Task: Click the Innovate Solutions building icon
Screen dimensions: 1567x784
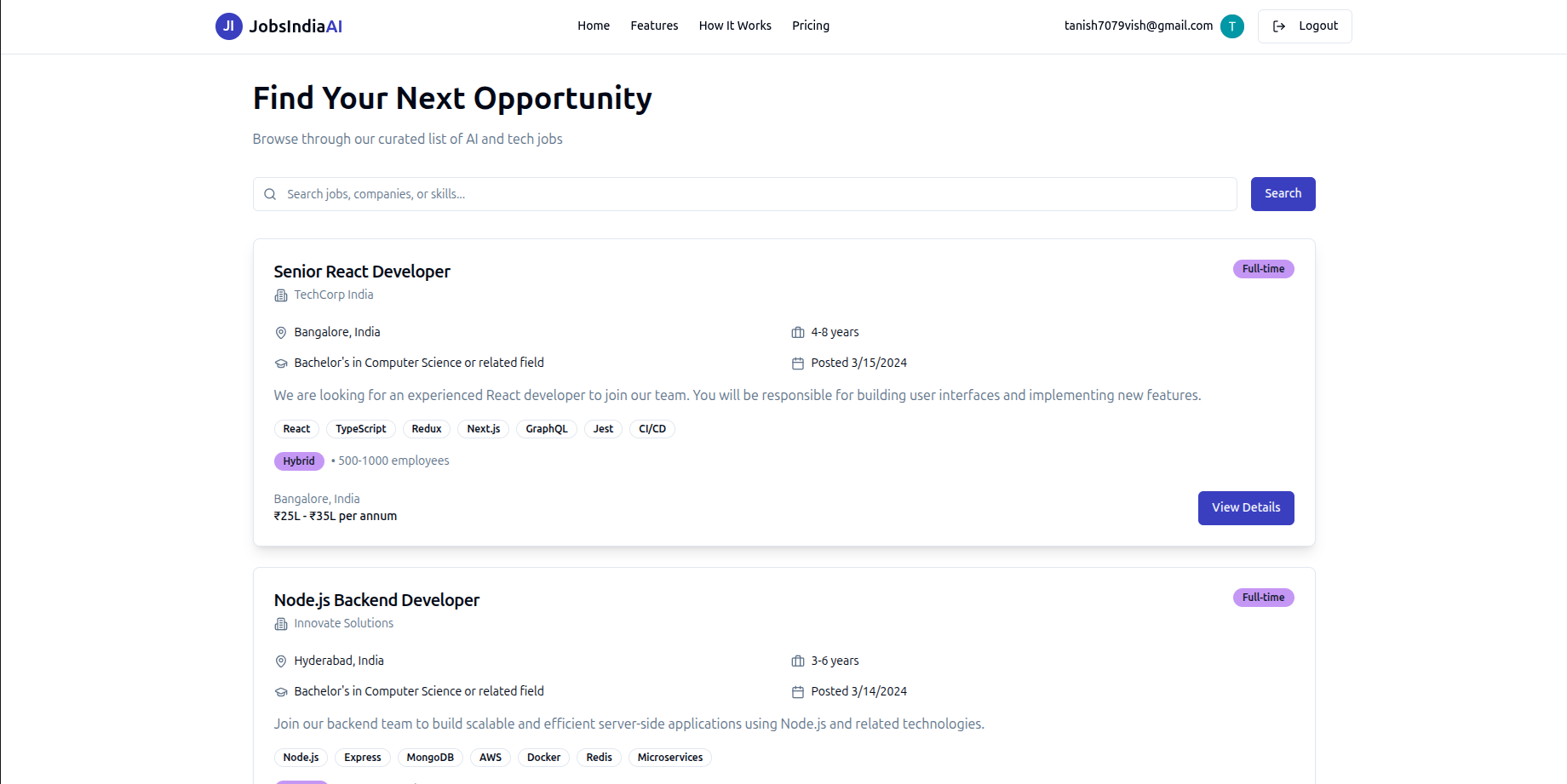Action: (281, 624)
